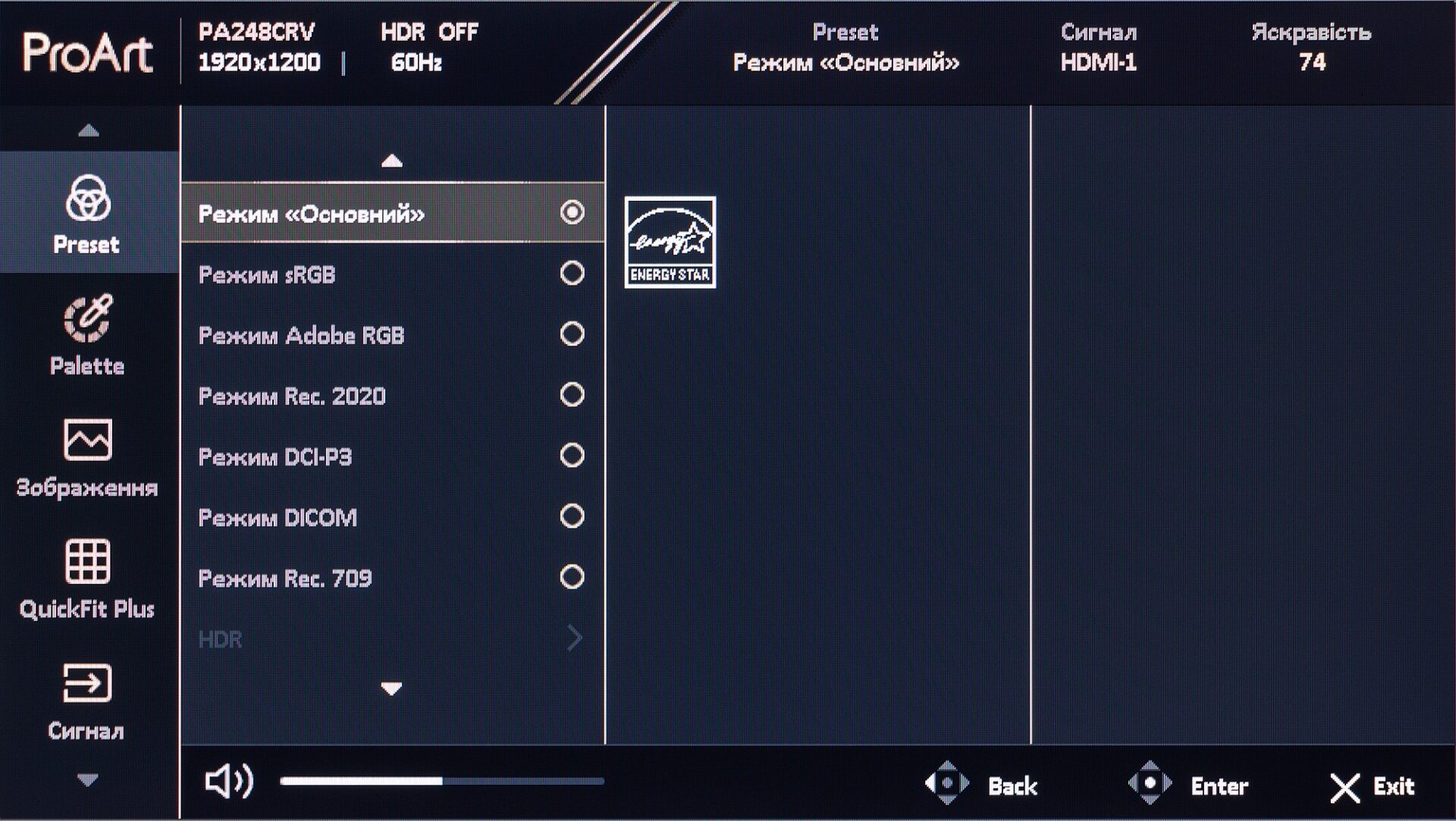
Task: Select radio button for Режим Rec. 709
Action: click(x=573, y=577)
